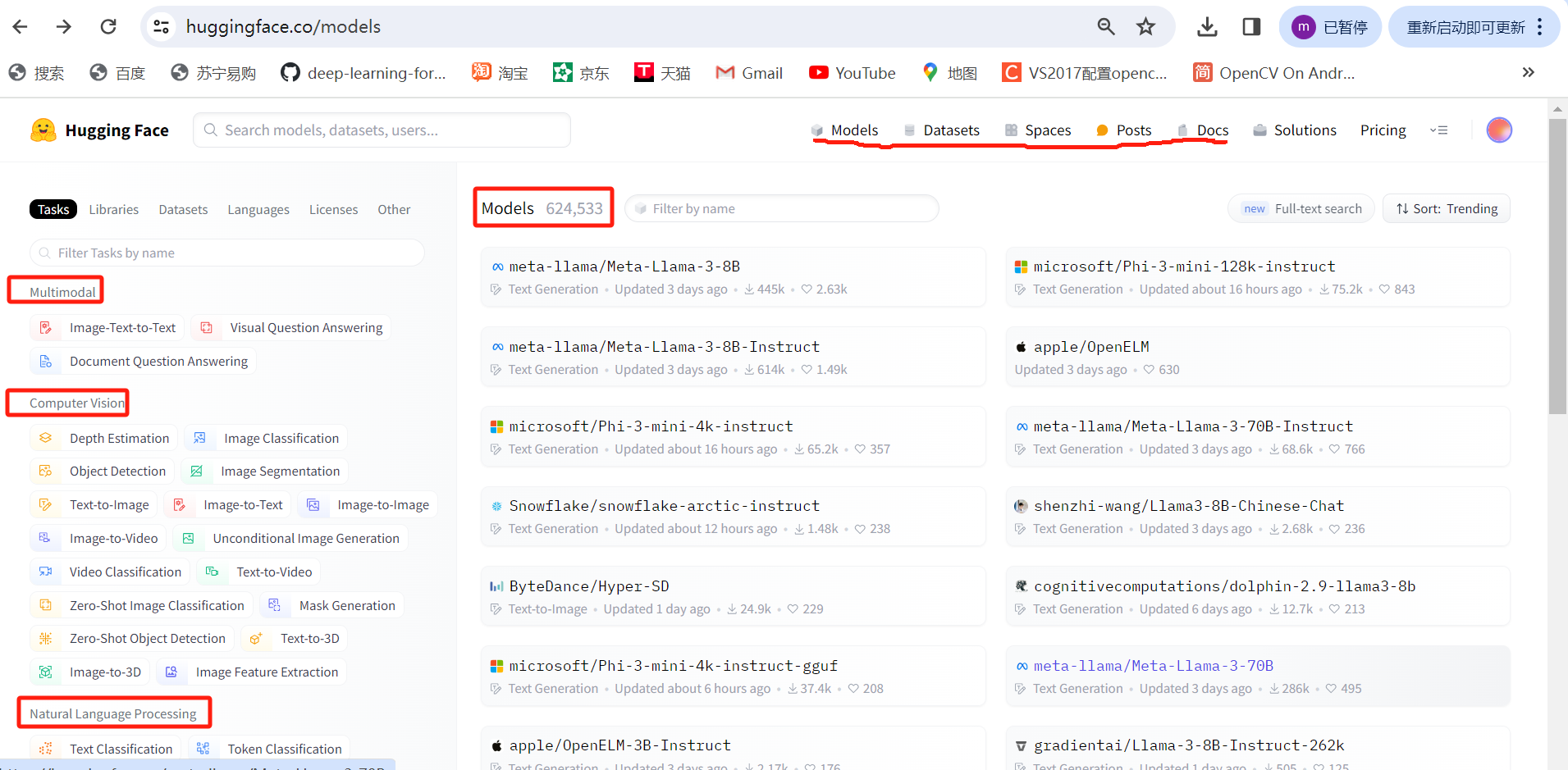Click the Mask Generation task icon
This screenshot has width=1568, height=770.
coord(275,605)
